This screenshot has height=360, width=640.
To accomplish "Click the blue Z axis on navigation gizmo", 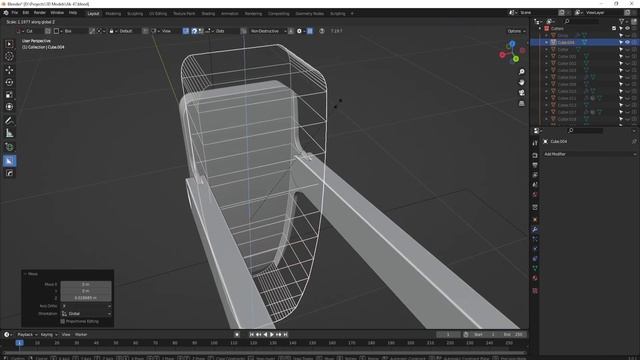I will tap(512, 43).
